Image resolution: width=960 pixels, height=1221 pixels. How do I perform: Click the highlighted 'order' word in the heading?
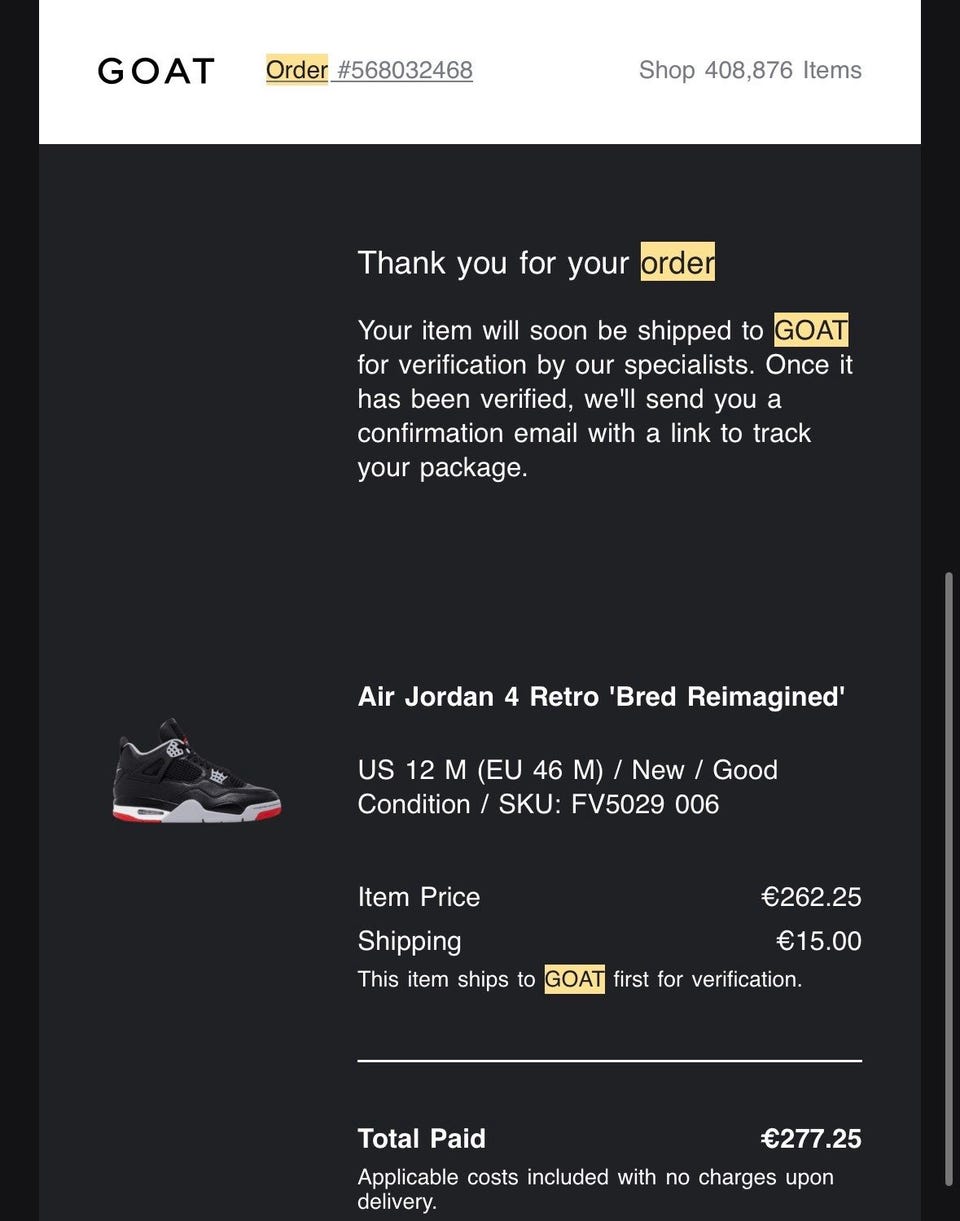click(677, 263)
